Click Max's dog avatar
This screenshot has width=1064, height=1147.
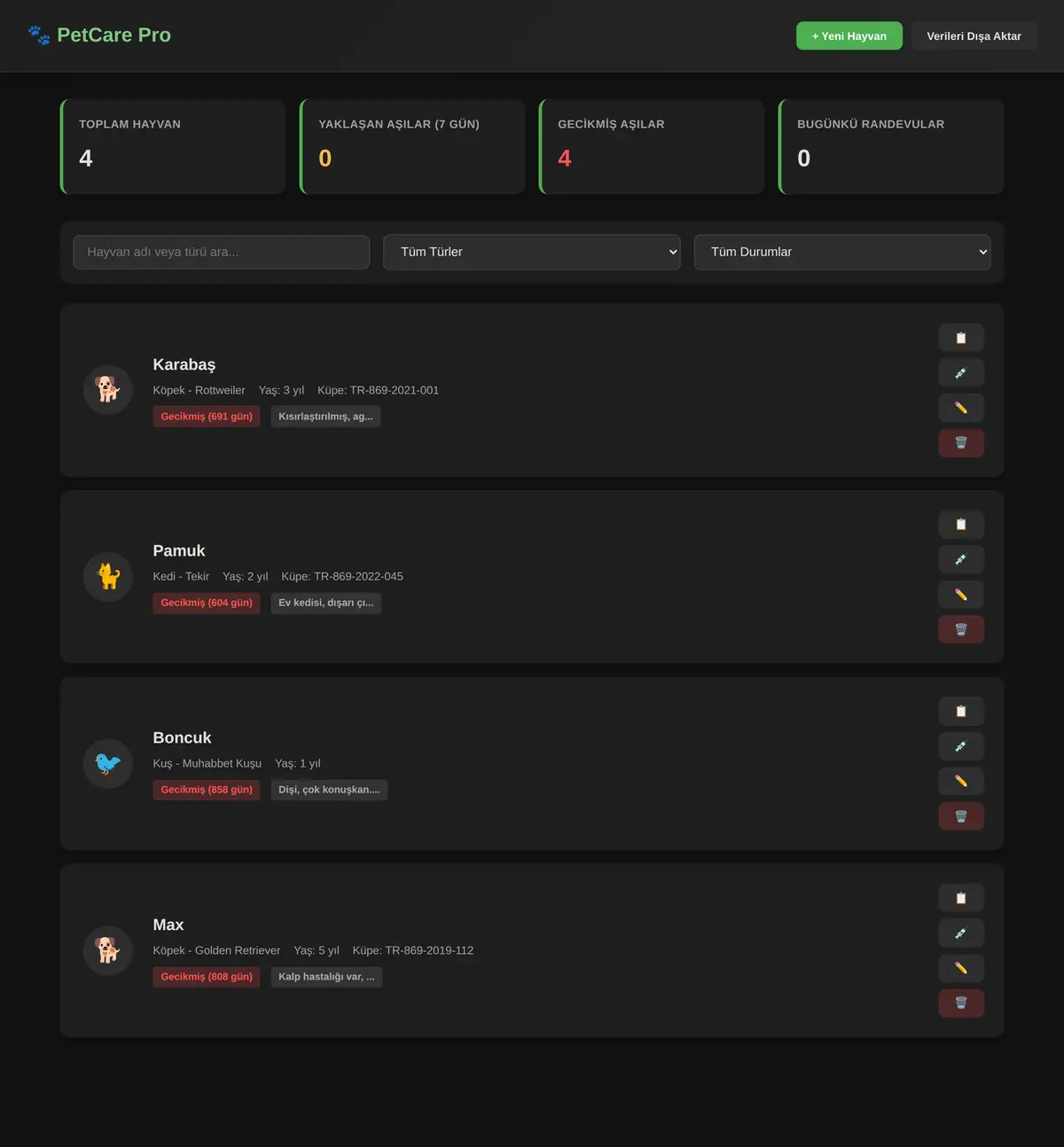(108, 950)
